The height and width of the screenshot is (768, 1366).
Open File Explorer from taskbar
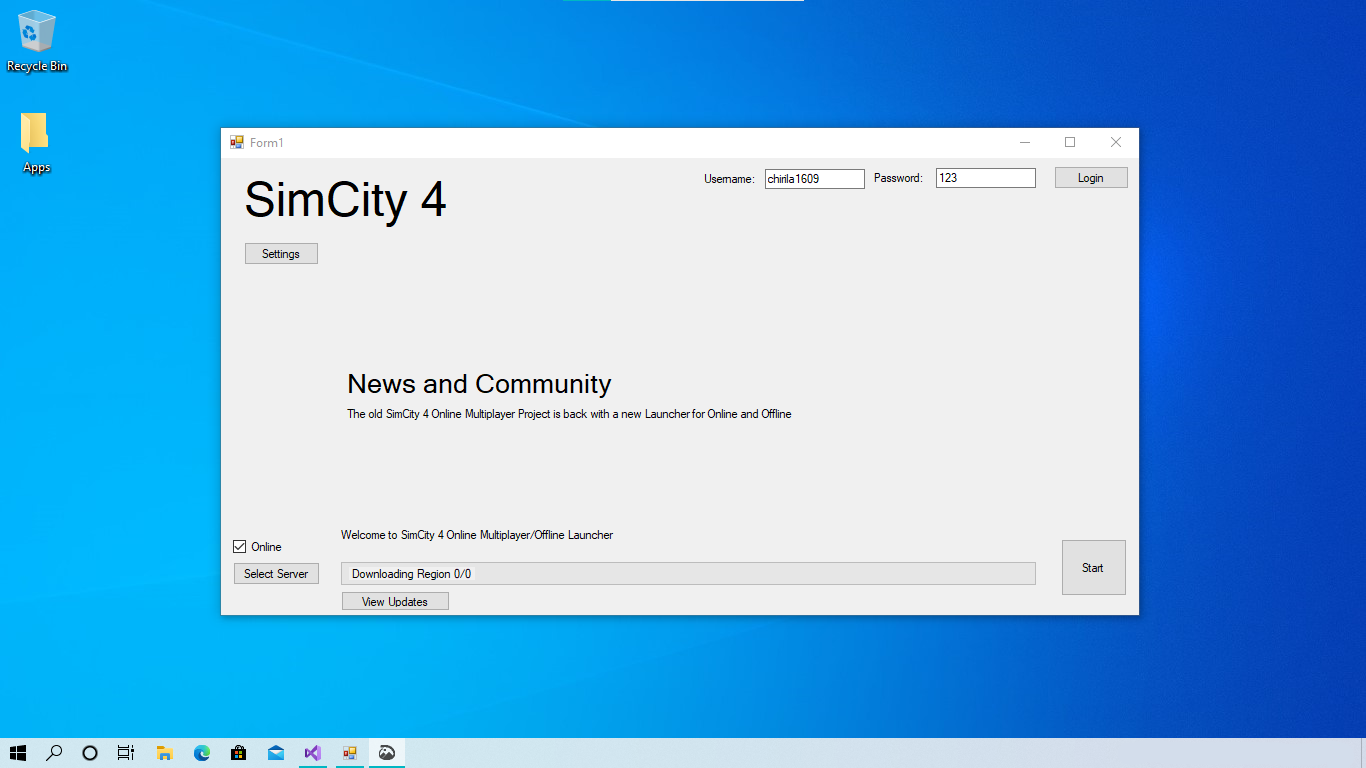point(165,753)
